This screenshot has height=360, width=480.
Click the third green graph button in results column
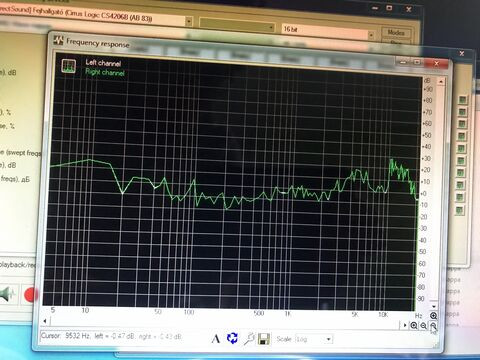point(462,124)
